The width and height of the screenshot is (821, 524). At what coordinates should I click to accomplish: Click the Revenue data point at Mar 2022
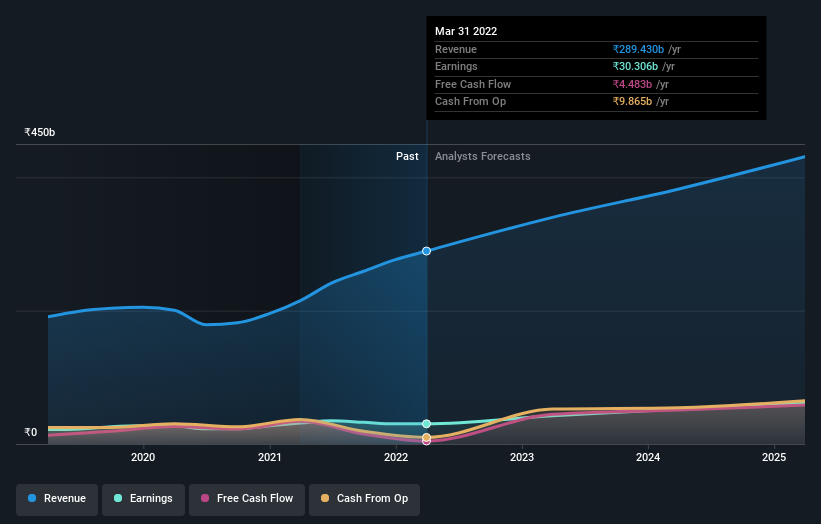pos(426,251)
